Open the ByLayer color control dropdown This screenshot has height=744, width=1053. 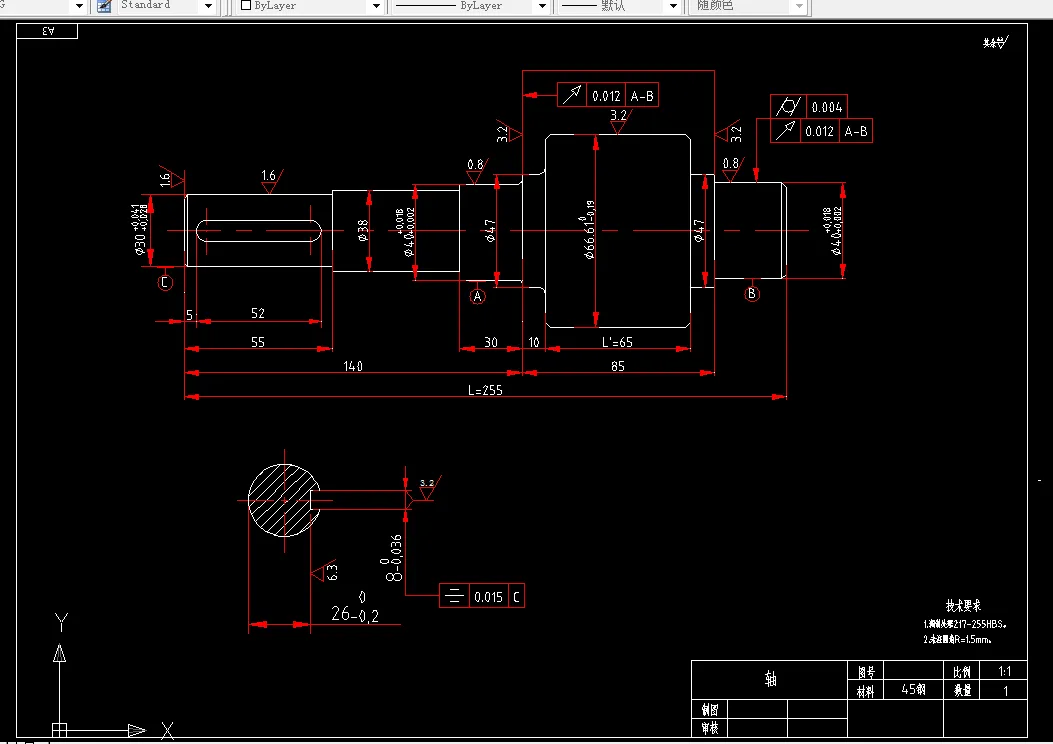(376, 6)
